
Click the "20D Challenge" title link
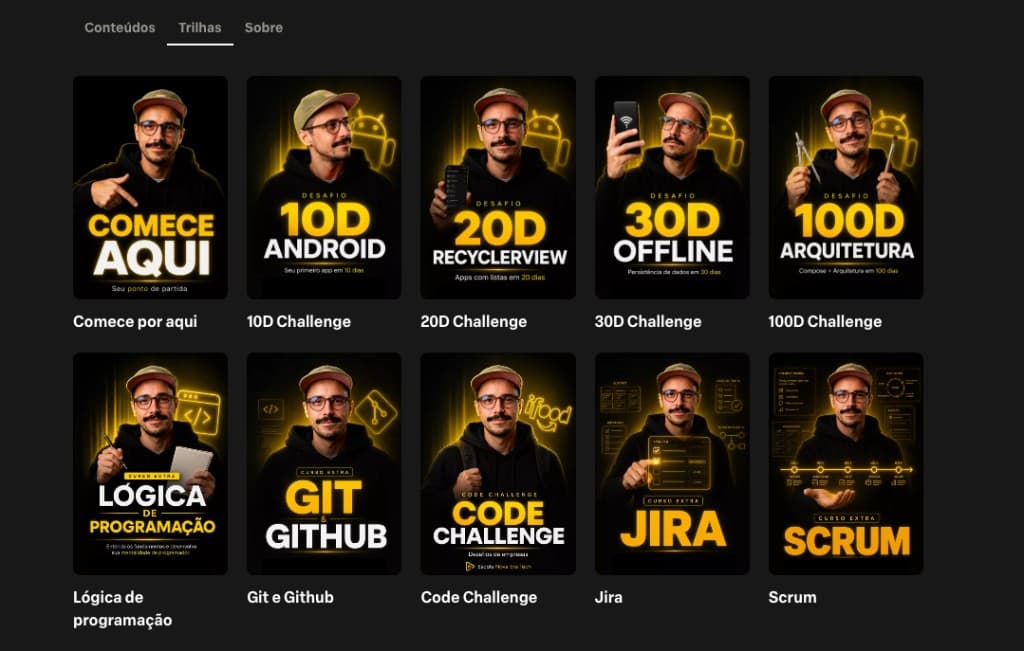(474, 321)
